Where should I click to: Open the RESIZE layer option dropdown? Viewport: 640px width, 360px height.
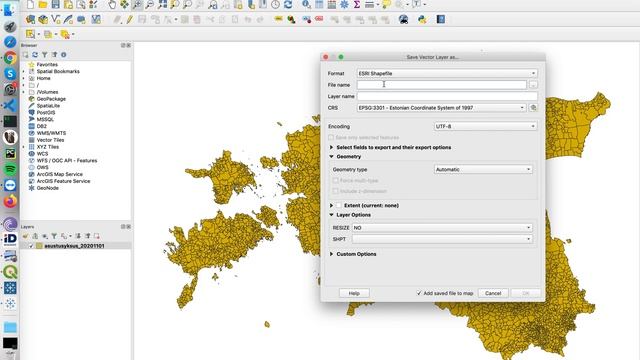(x=442, y=228)
